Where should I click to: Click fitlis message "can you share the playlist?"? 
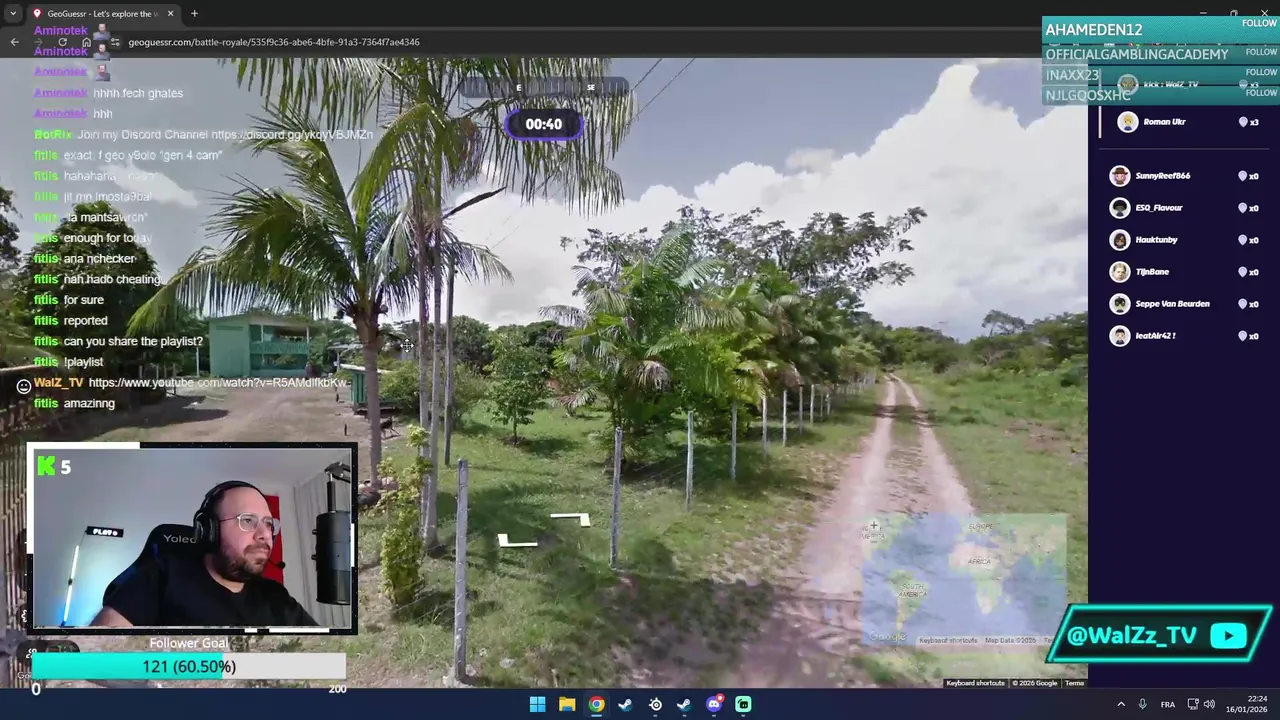coord(133,341)
